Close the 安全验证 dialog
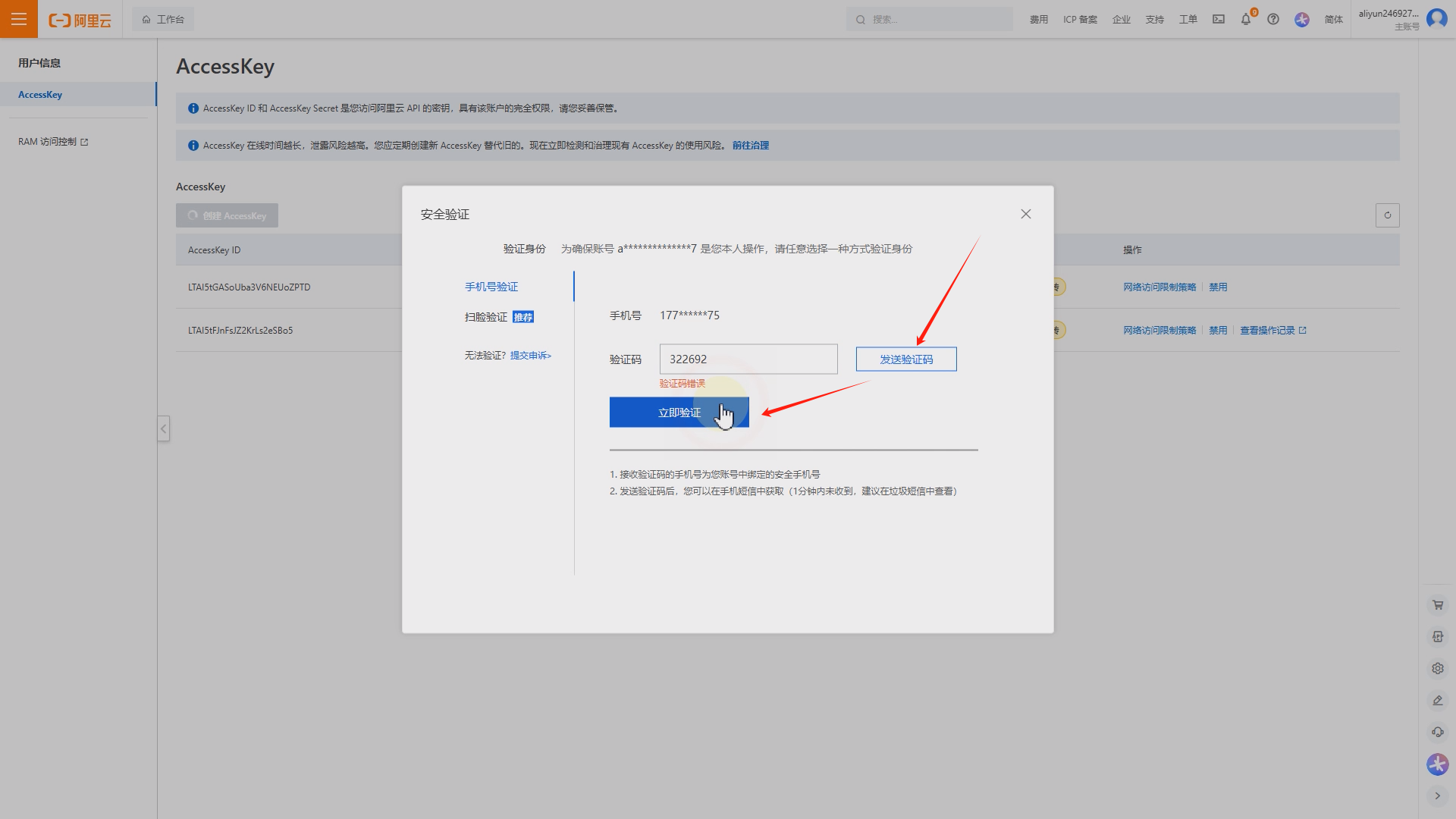 click(x=1025, y=214)
